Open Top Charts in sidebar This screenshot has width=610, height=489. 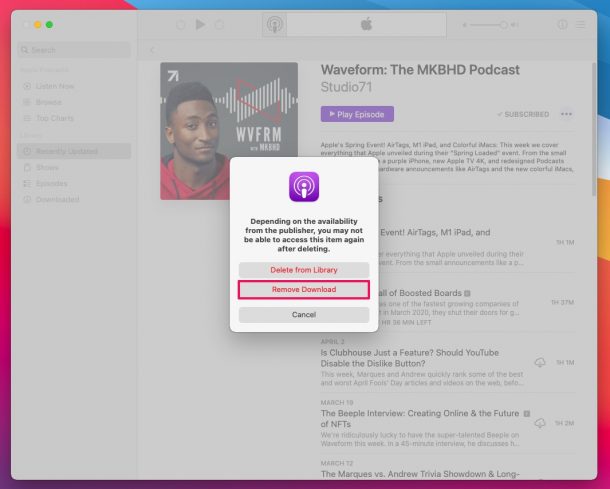click(74, 118)
